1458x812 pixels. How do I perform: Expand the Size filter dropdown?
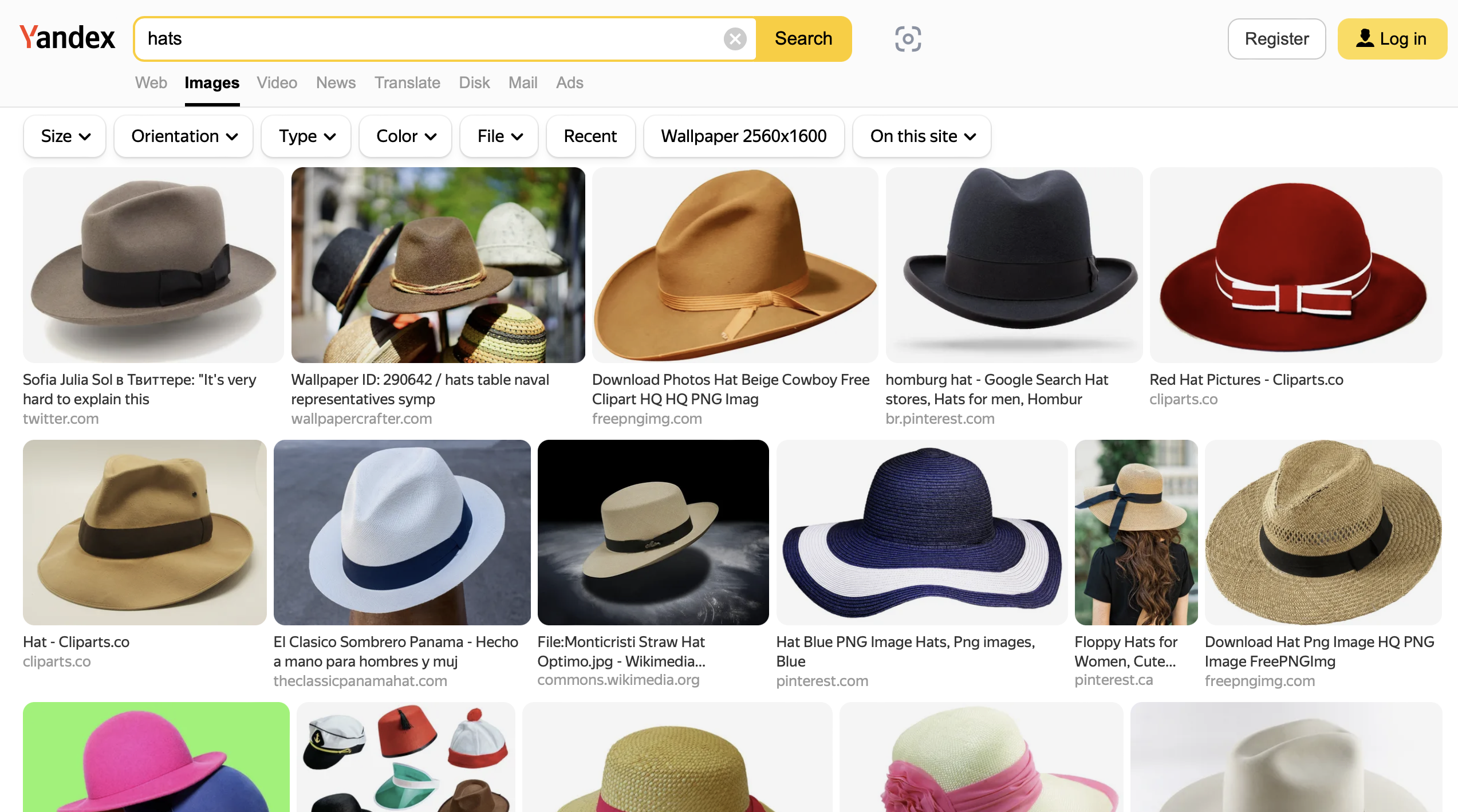pos(65,136)
